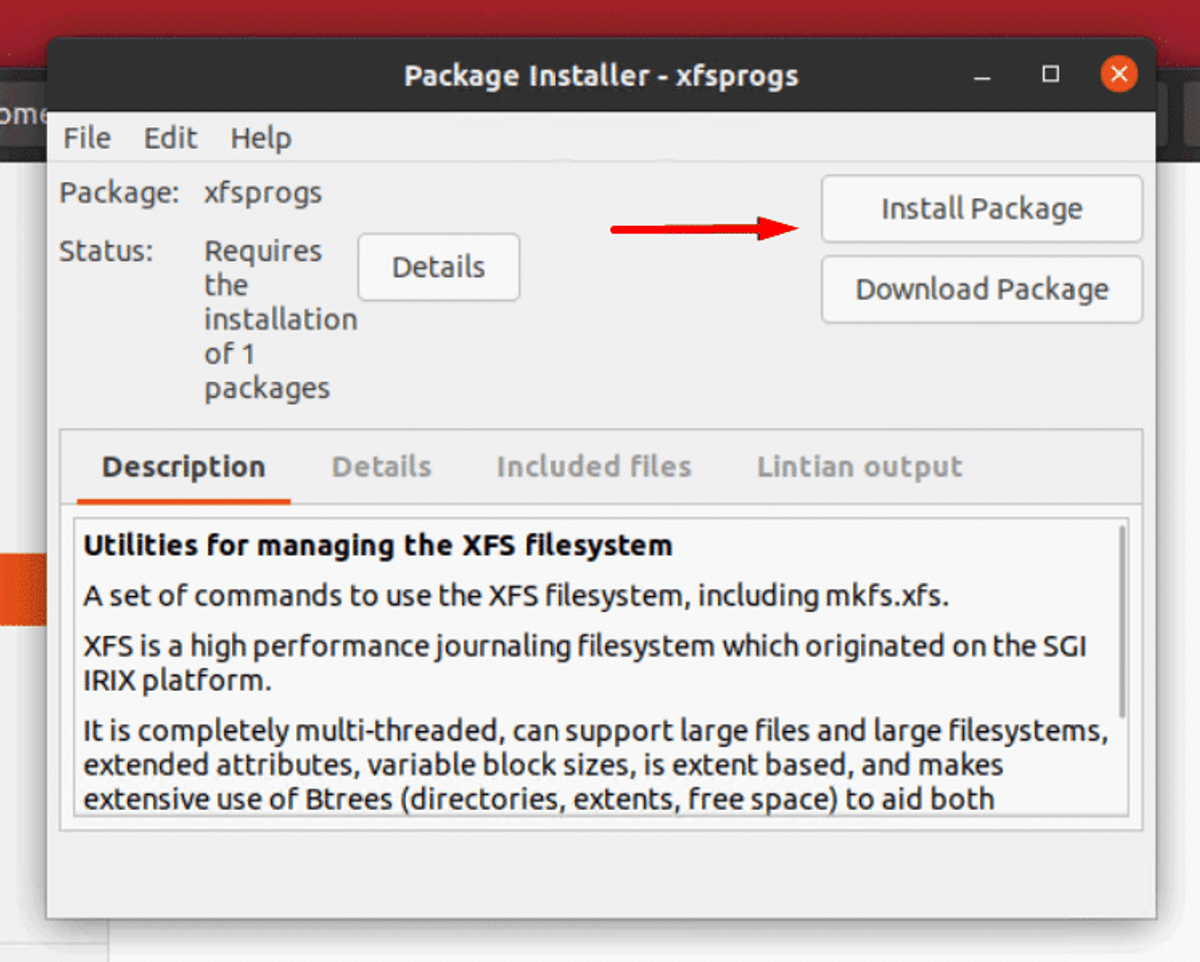Open the File menu

(x=87, y=138)
